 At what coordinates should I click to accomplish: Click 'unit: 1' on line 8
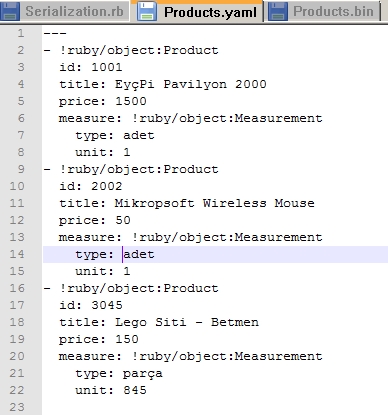tap(103, 153)
